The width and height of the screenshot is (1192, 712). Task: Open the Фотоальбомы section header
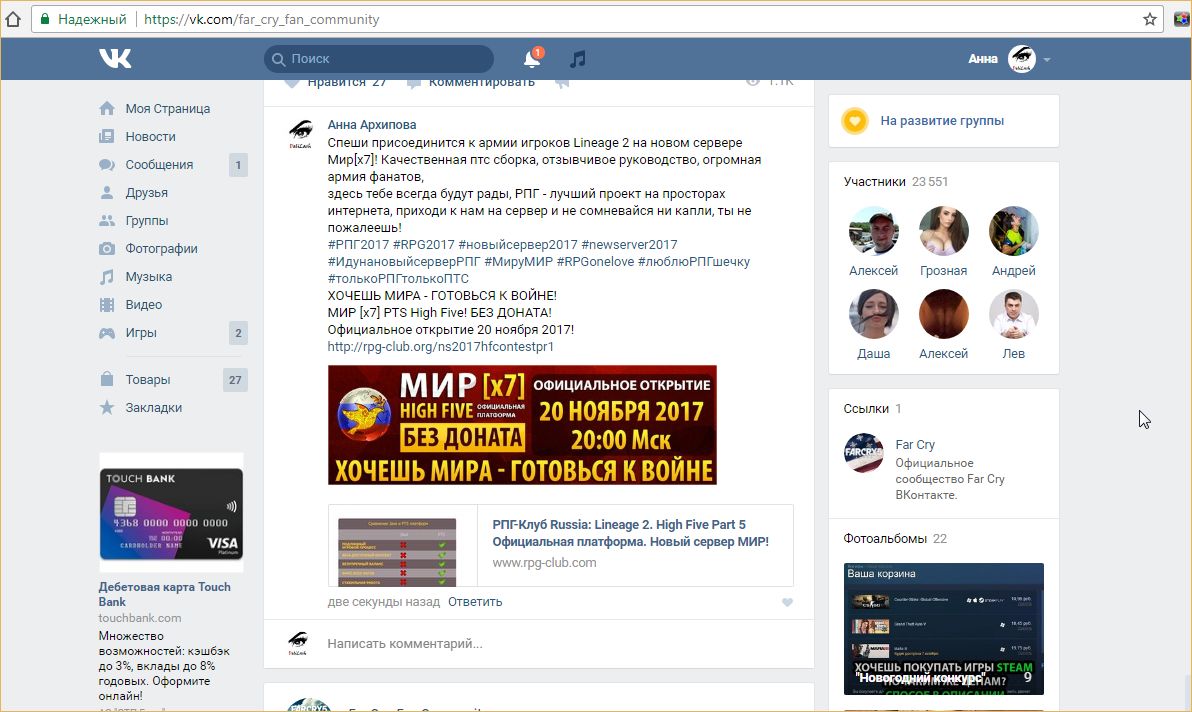(895, 539)
